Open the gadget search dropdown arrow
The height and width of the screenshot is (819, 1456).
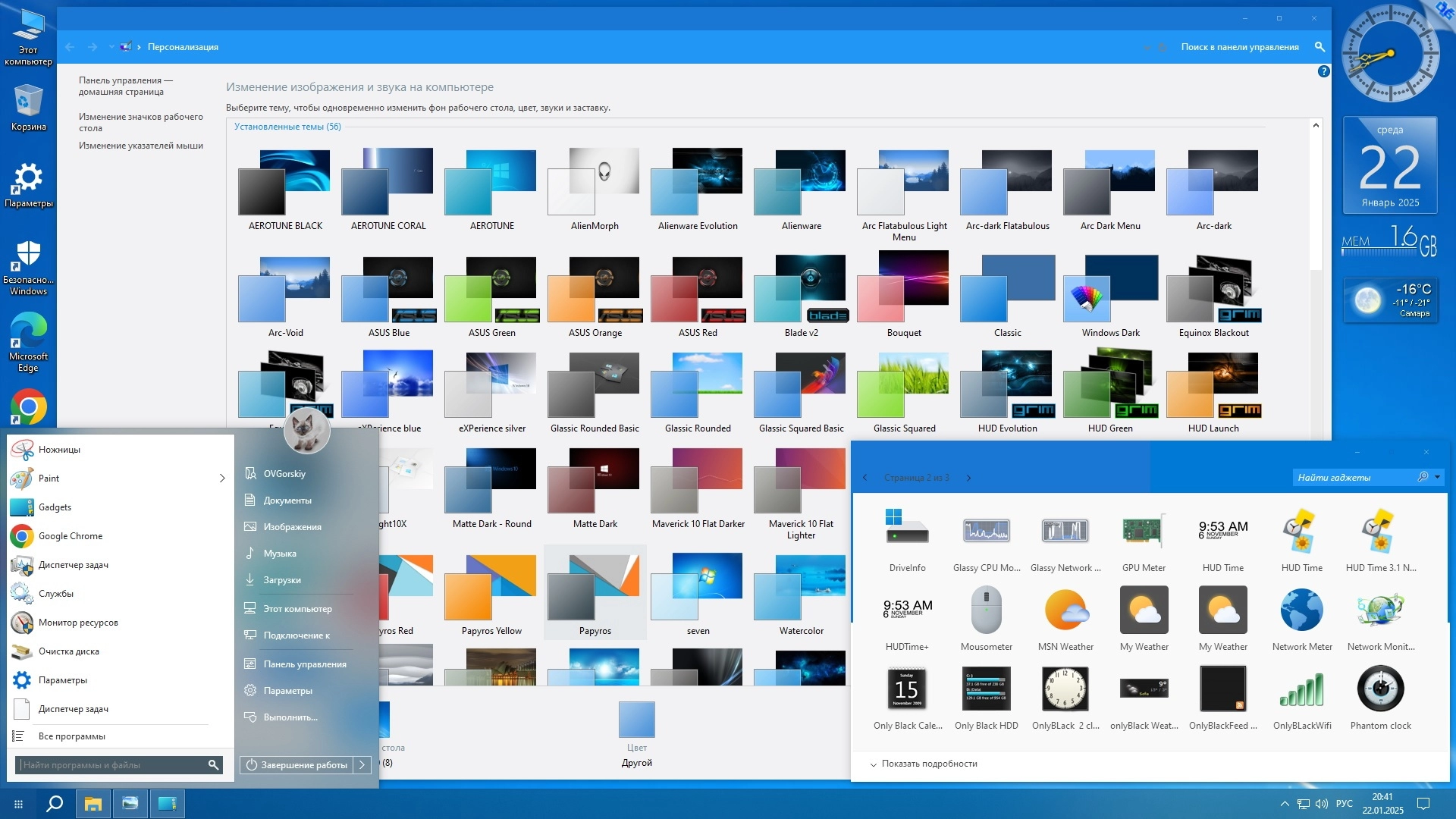click(x=1437, y=477)
